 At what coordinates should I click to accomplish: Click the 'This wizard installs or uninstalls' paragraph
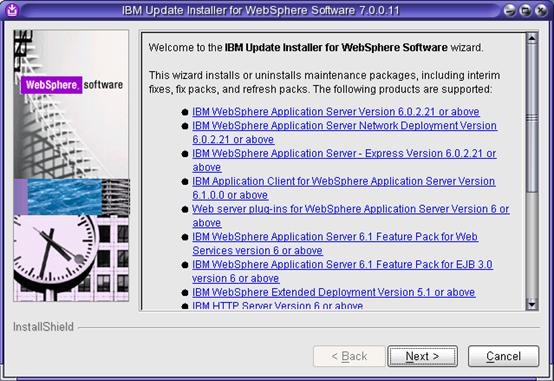[324, 82]
